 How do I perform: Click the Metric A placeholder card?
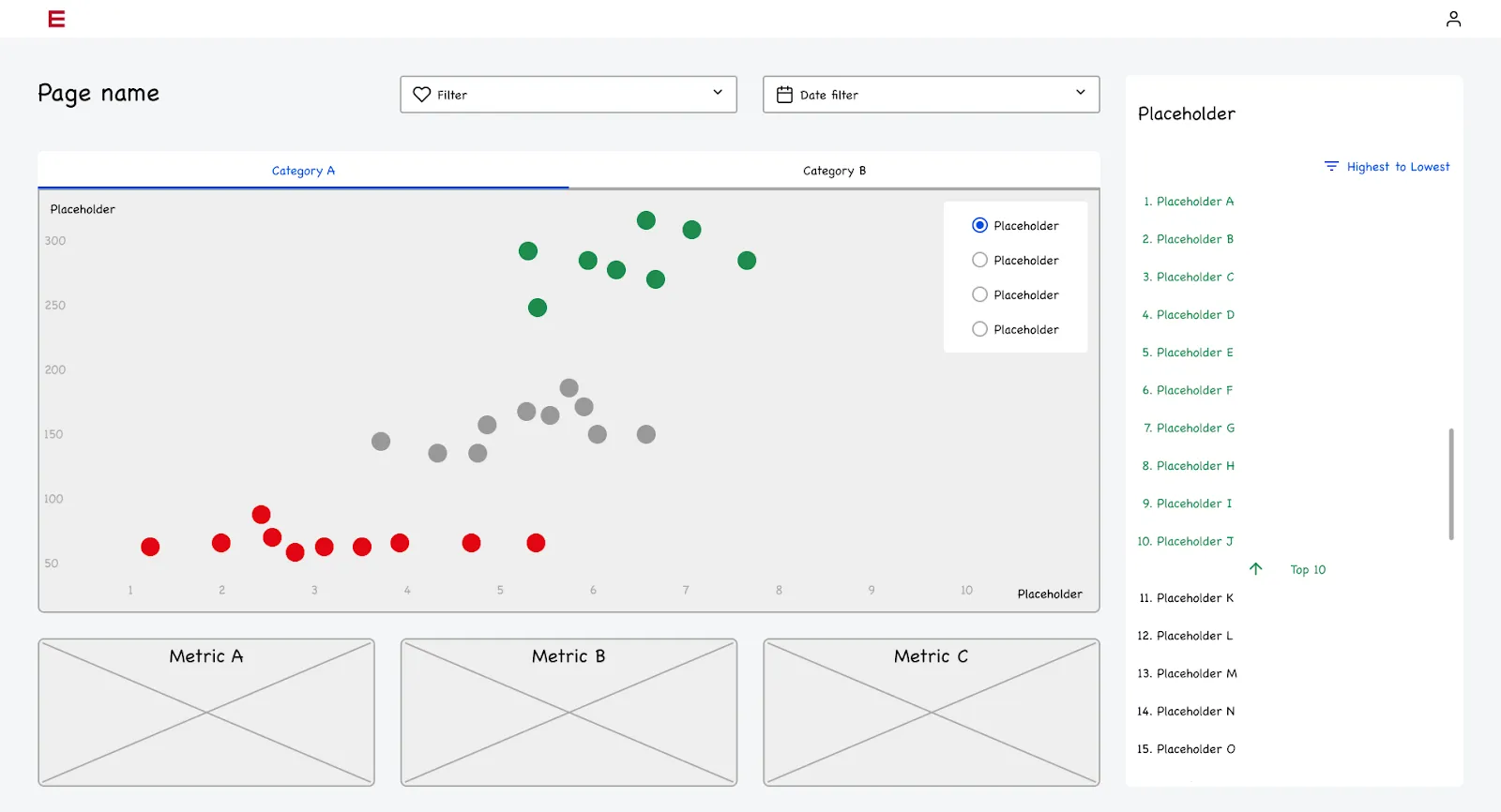click(206, 713)
